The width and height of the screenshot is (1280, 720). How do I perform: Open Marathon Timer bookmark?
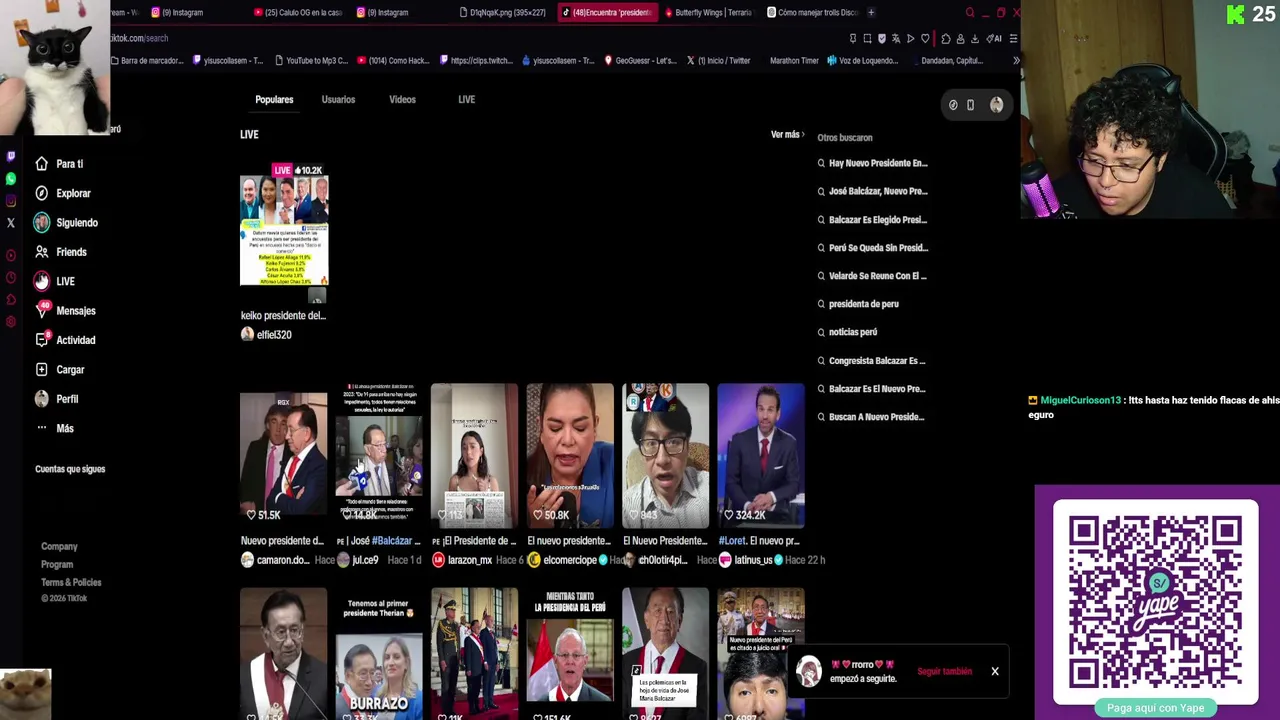pyautogui.click(x=794, y=61)
